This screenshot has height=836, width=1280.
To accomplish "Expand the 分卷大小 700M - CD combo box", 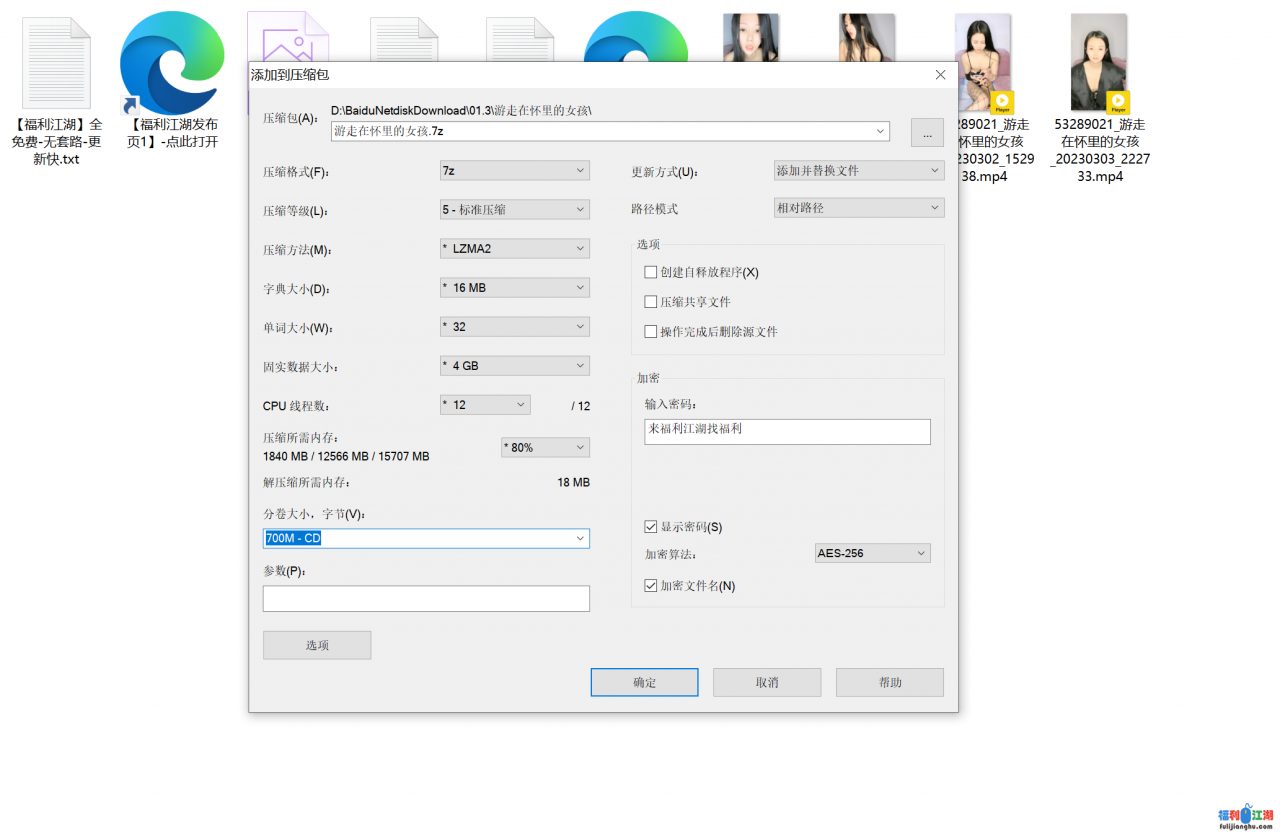I will (x=580, y=539).
